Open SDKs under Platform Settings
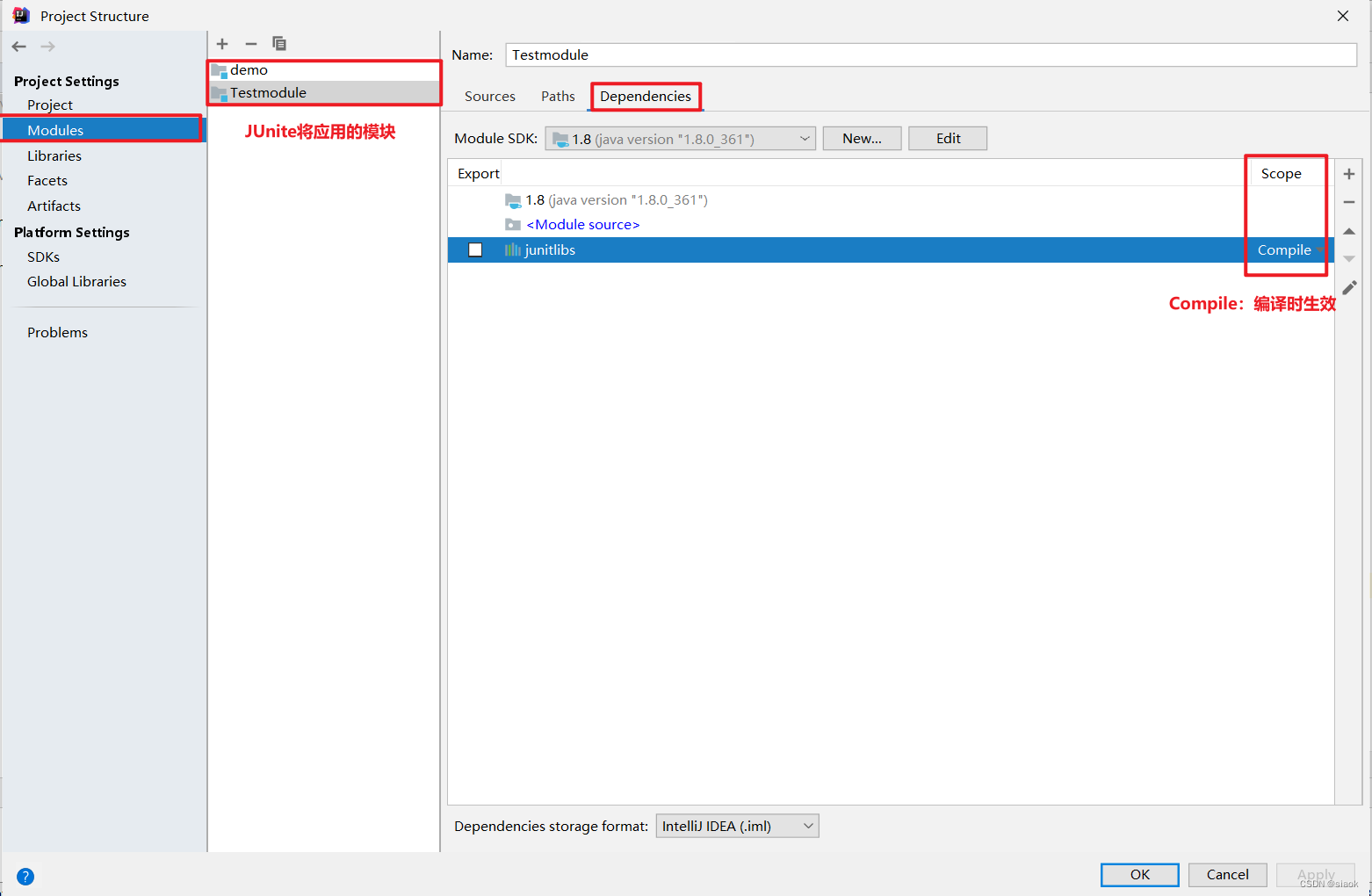 point(43,257)
